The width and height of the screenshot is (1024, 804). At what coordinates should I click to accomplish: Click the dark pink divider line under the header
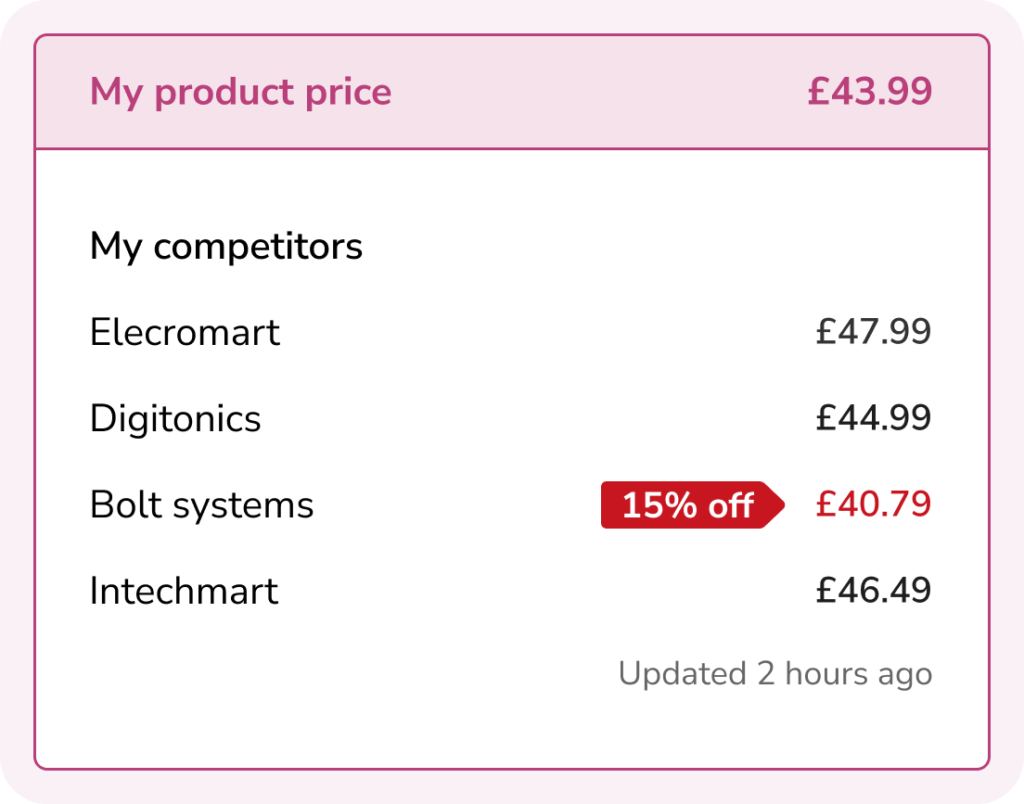pyautogui.click(x=512, y=149)
